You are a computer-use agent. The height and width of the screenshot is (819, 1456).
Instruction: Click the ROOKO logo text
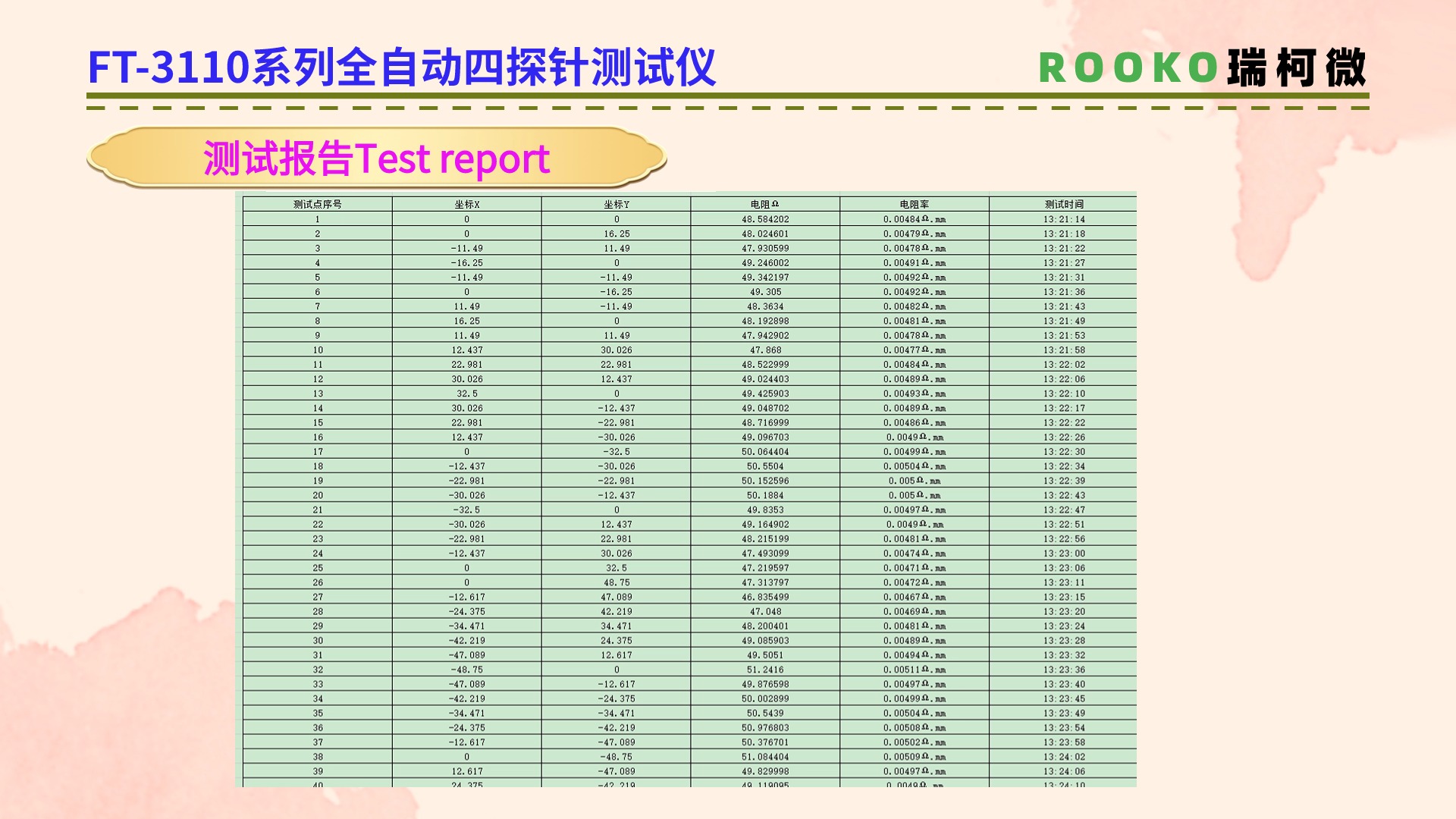tap(1128, 68)
